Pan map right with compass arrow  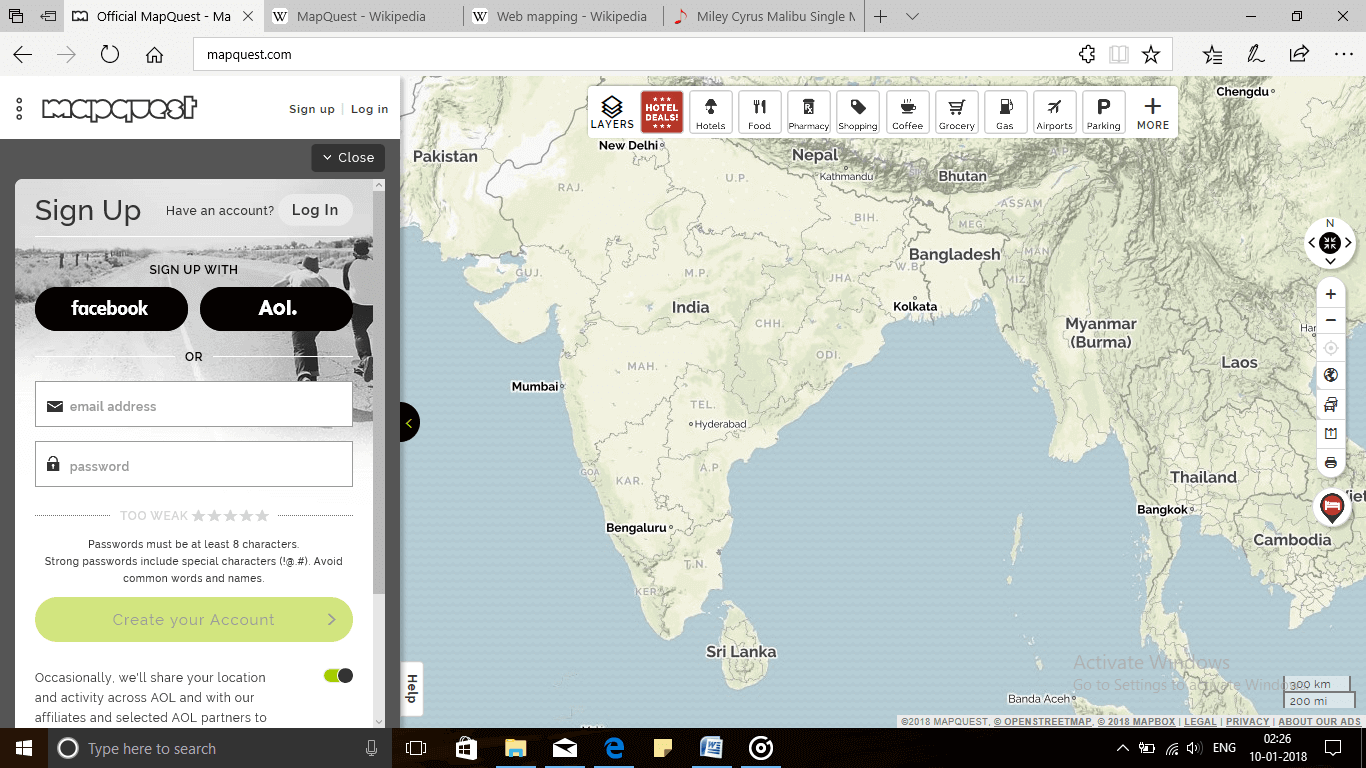point(1348,243)
